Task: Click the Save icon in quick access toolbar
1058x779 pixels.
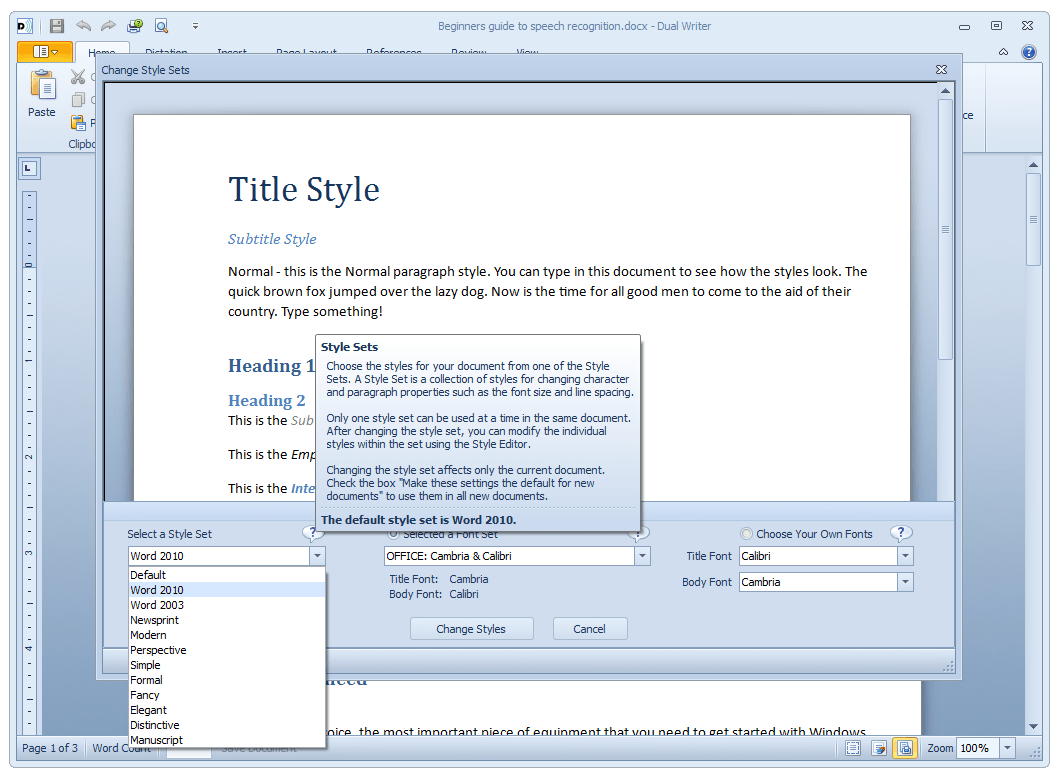Action: coord(57,26)
